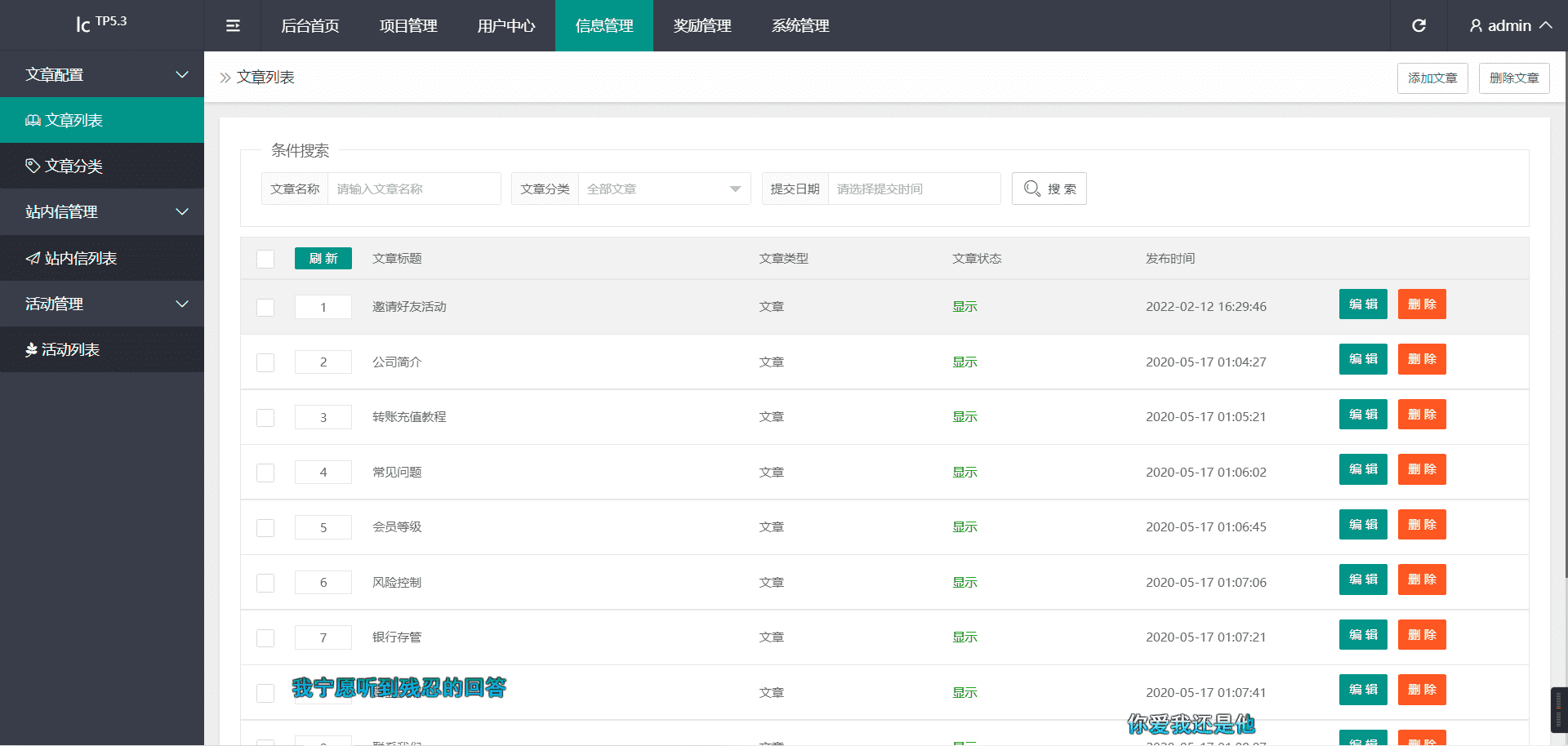The image size is (1568, 746).
Task: Open the 后台首页 top menu
Action: (310, 26)
